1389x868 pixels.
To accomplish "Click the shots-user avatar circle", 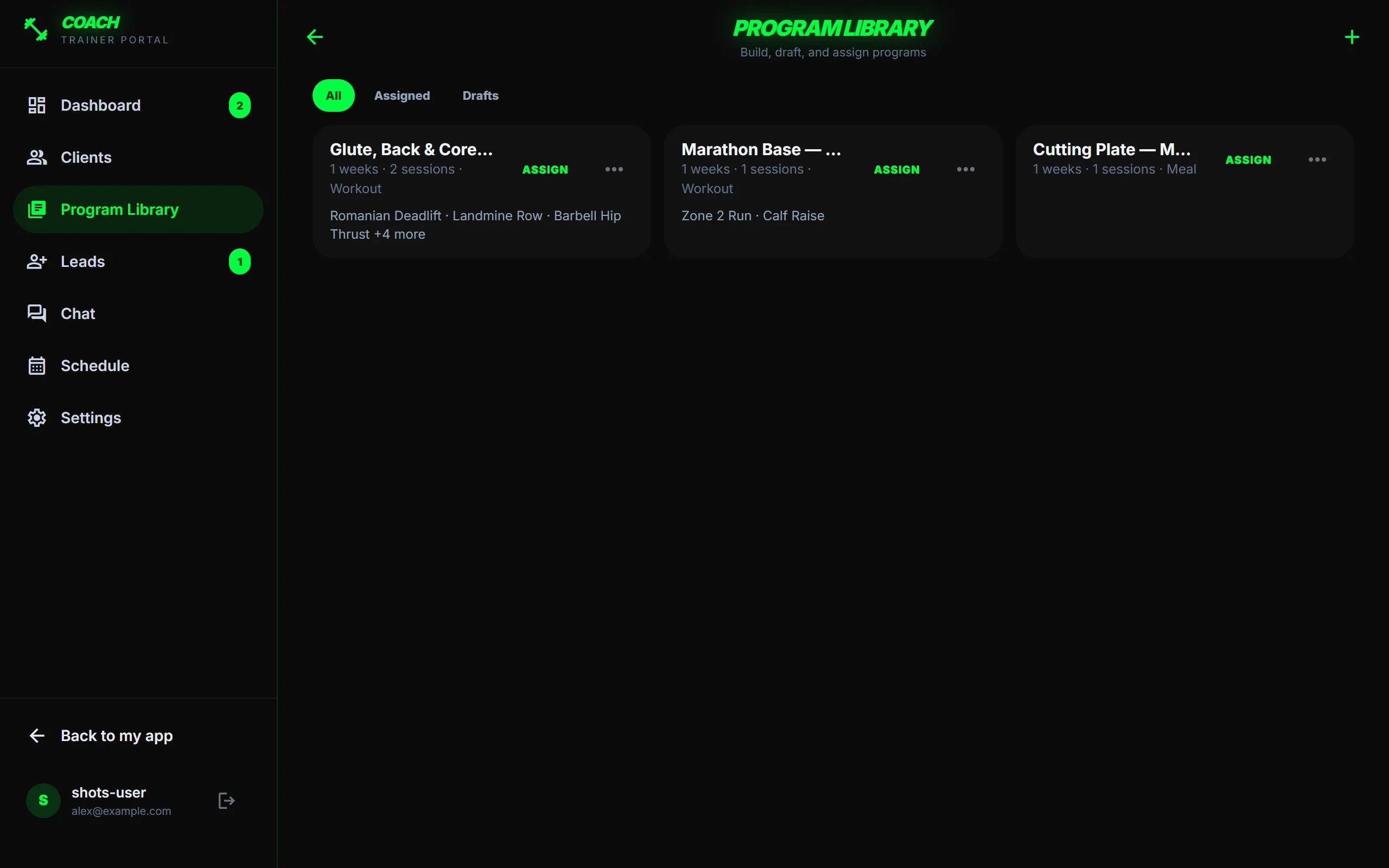I will [43, 800].
